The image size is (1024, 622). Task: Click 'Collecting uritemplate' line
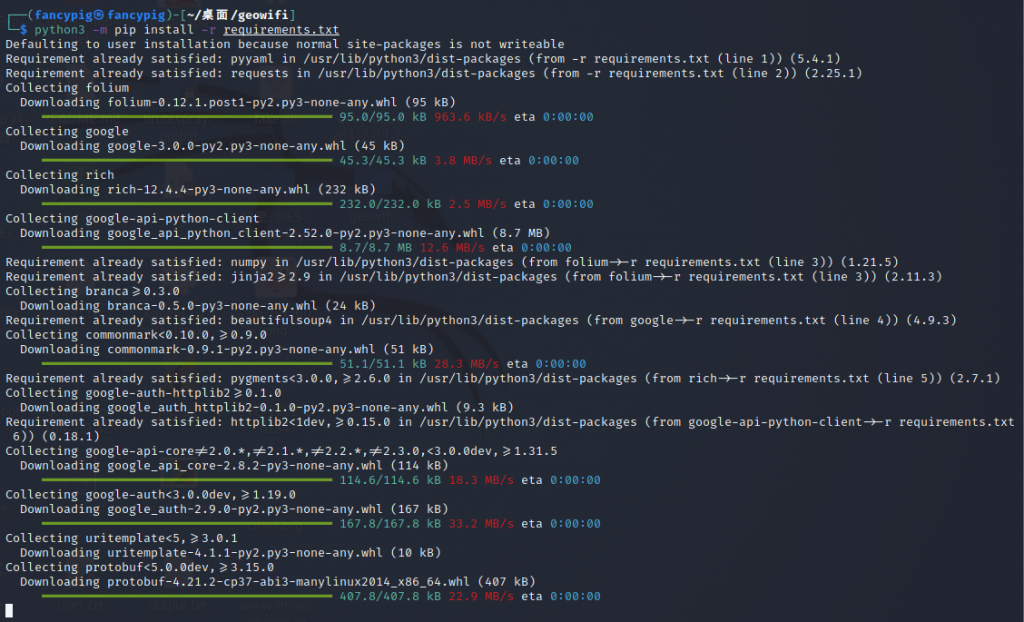click(121, 538)
